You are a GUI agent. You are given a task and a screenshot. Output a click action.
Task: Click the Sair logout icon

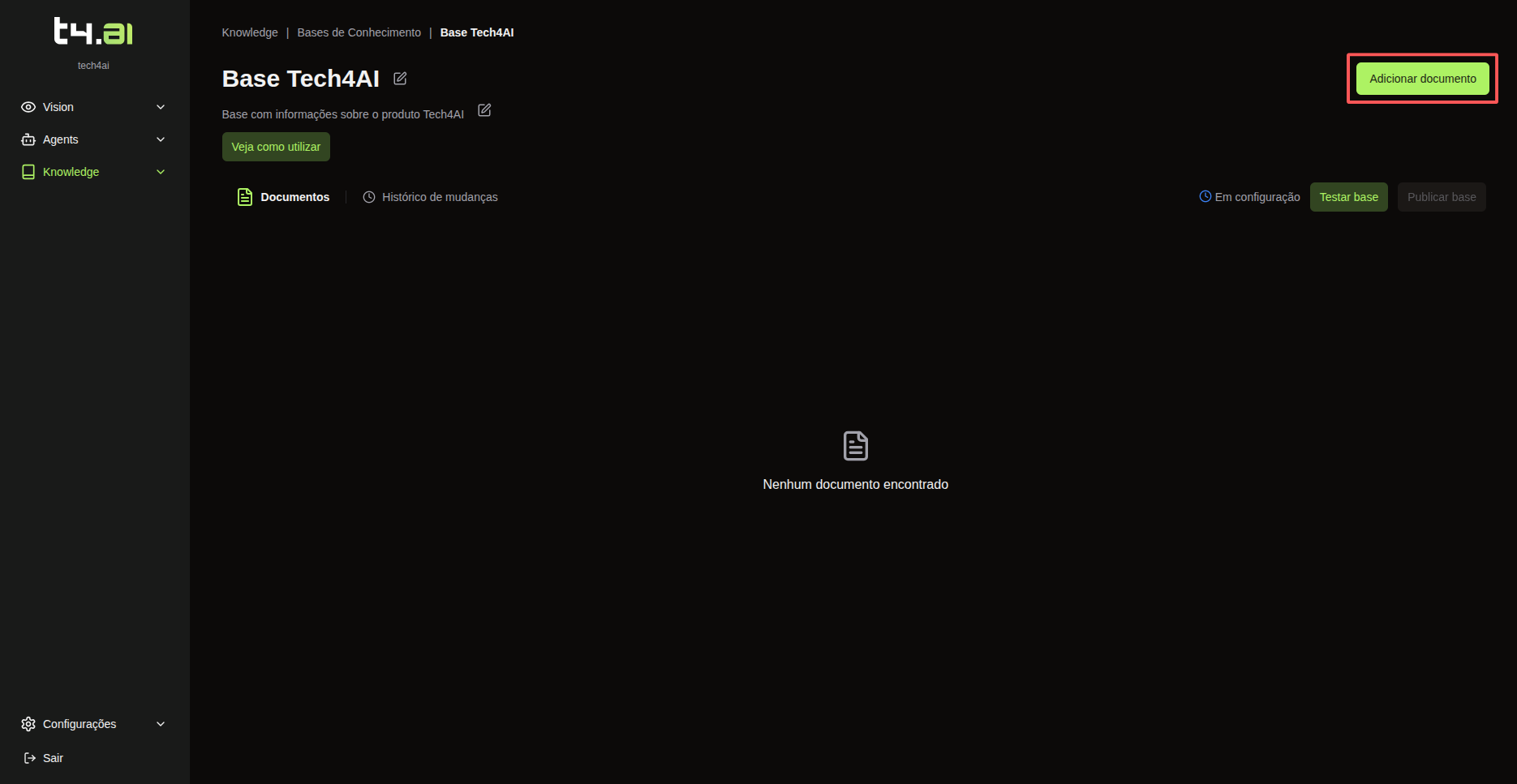coord(30,758)
